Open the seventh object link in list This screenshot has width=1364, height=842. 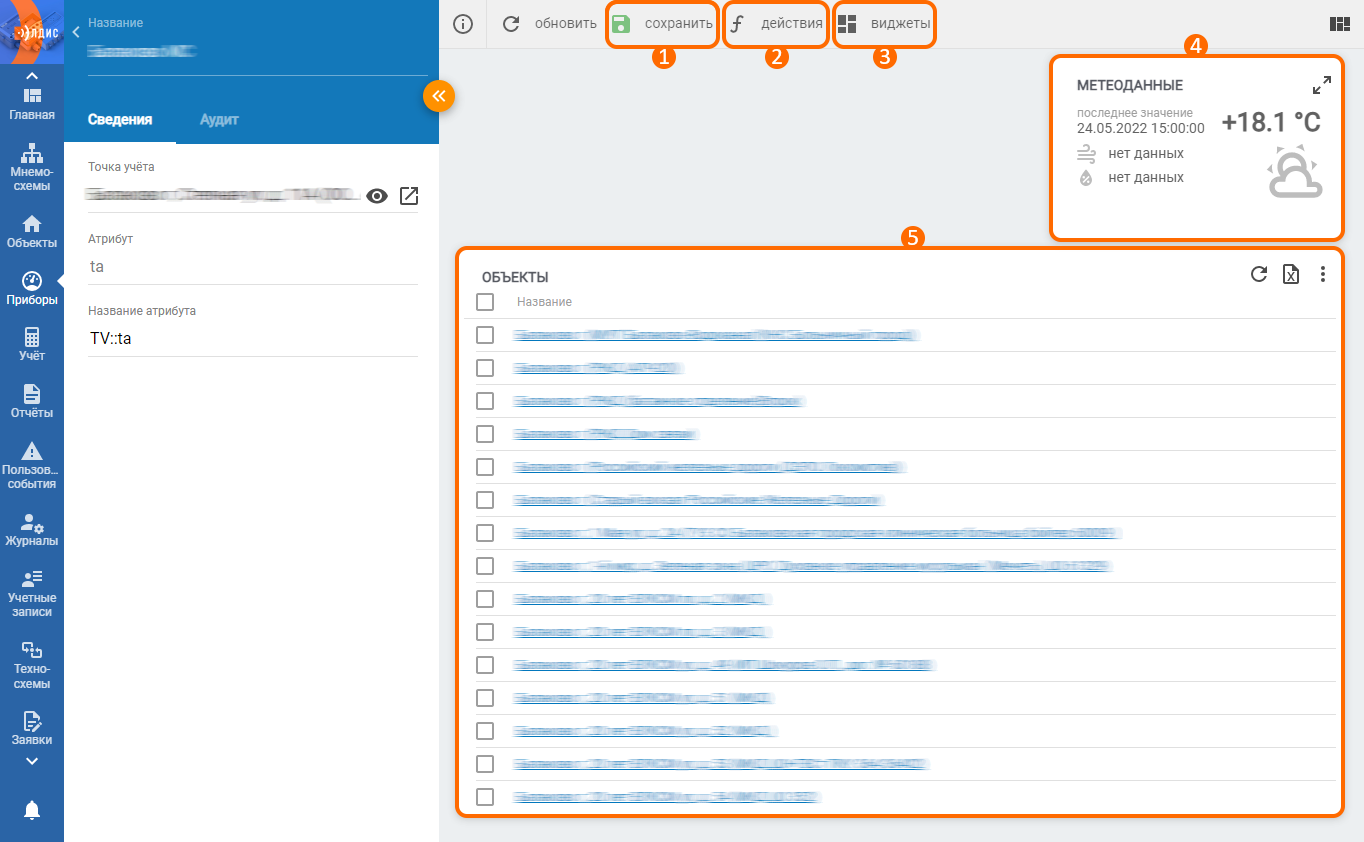tap(817, 534)
